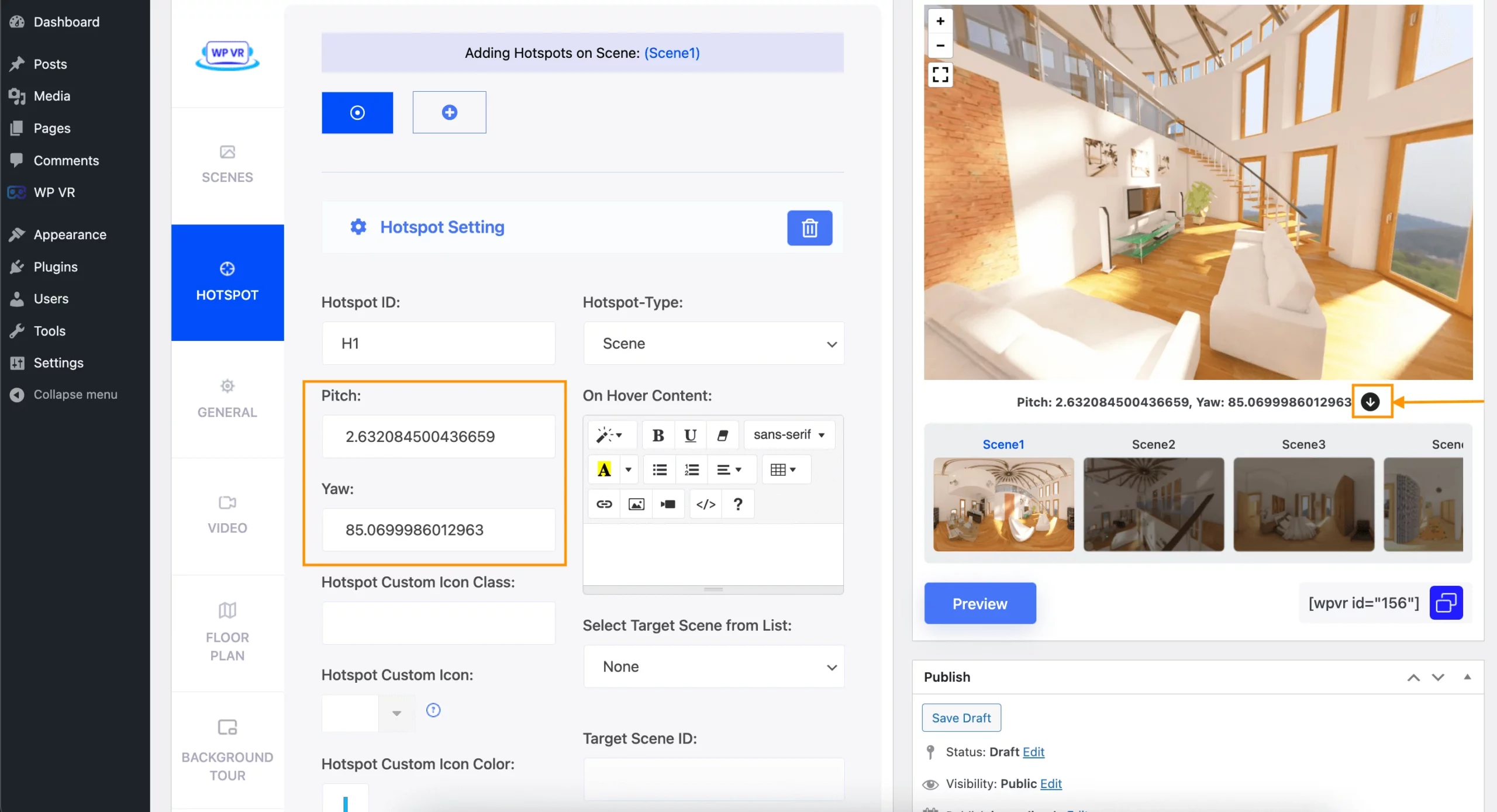Viewport: 1497px width, 812px height.
Task: Click the General settings panel icon
Action: (226, 386)
